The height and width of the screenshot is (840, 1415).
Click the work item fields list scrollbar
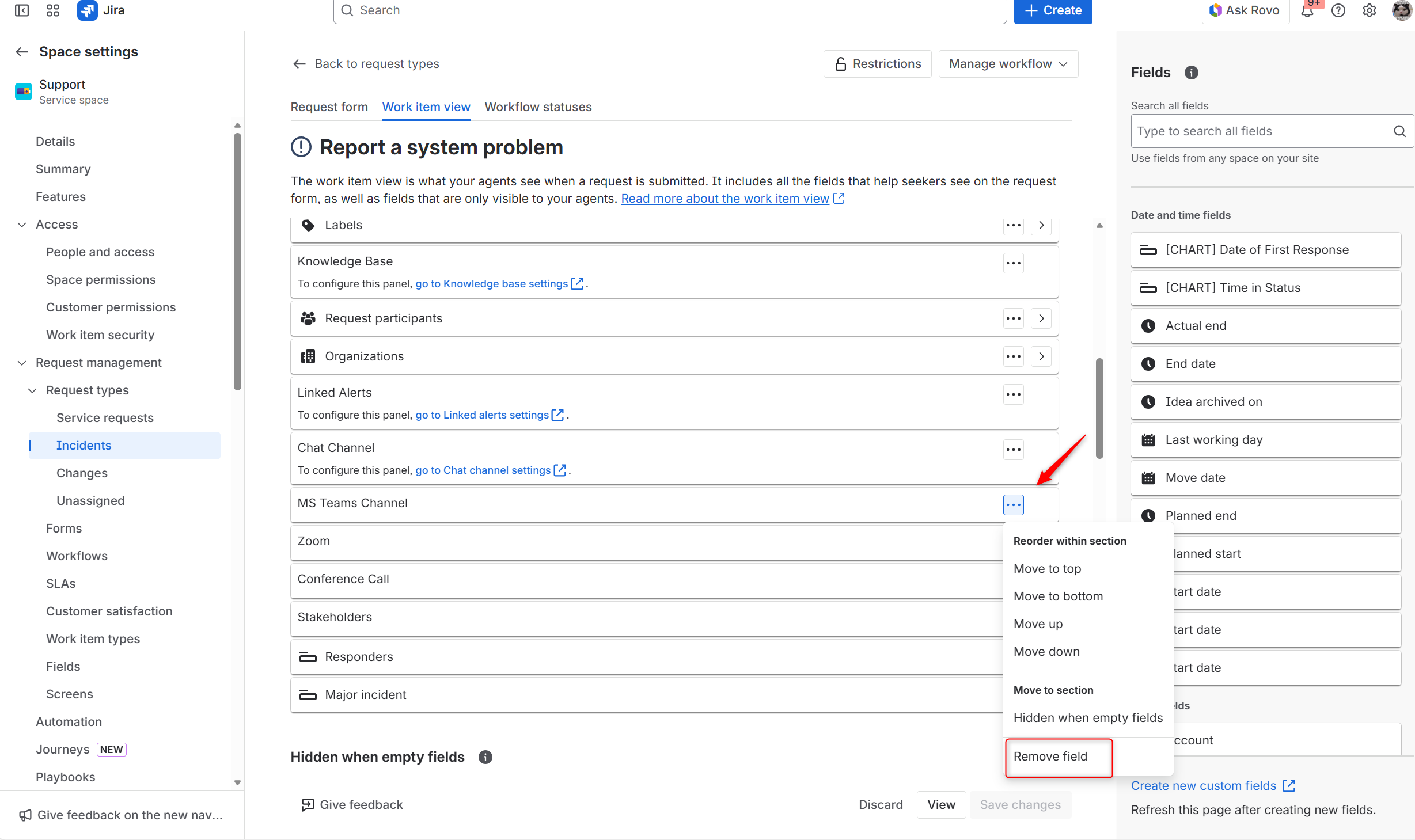(1099, 409)
